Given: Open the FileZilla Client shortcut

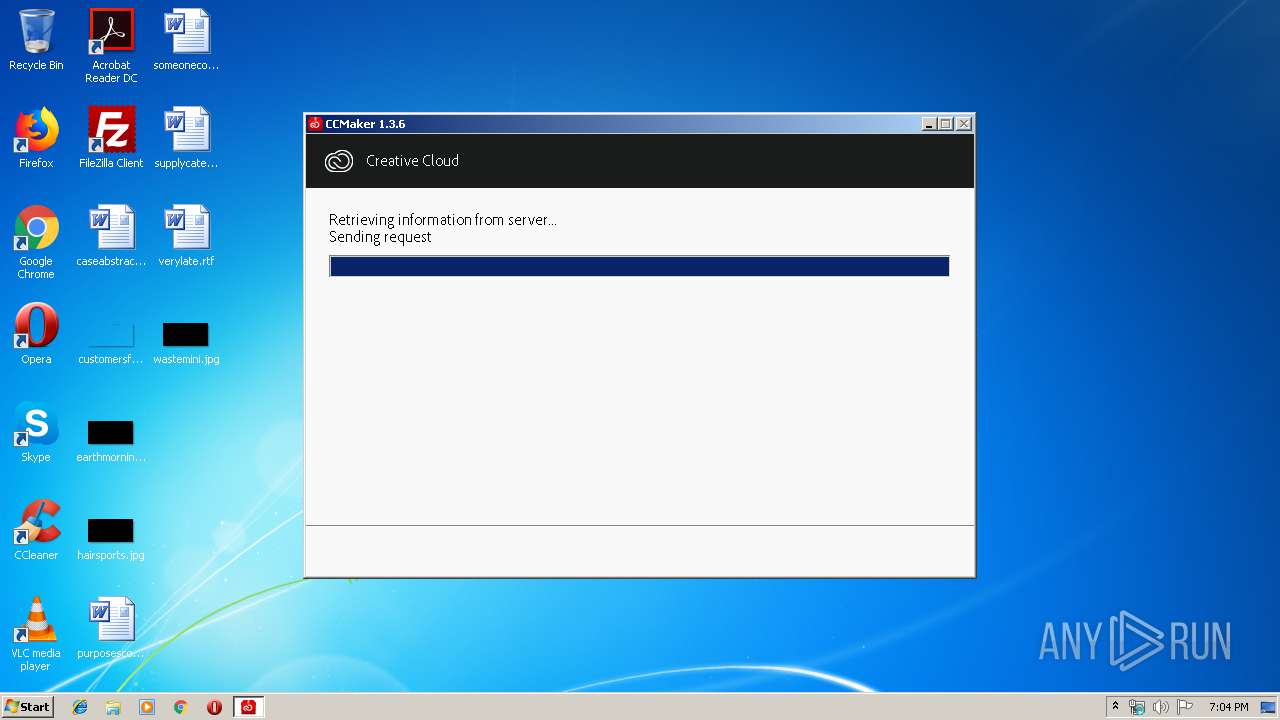Looking at the screenshot, I should tap(111, 138).
